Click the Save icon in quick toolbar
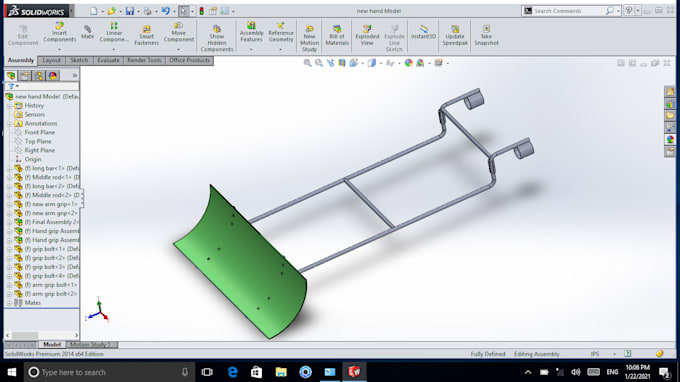 (130, 11)
